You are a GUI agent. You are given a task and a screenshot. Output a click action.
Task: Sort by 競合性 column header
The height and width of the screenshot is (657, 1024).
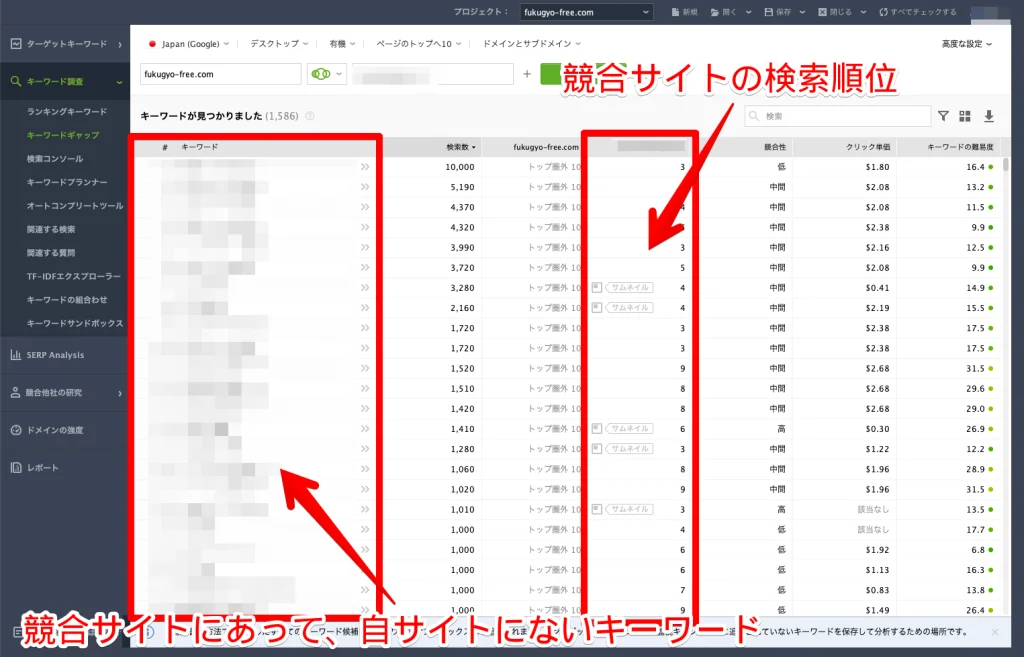(x=775, y=147)
